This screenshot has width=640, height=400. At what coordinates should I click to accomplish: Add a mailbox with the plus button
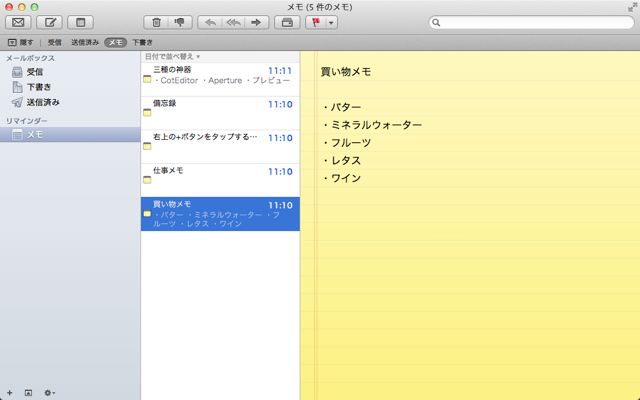click(x=9, y=393)
